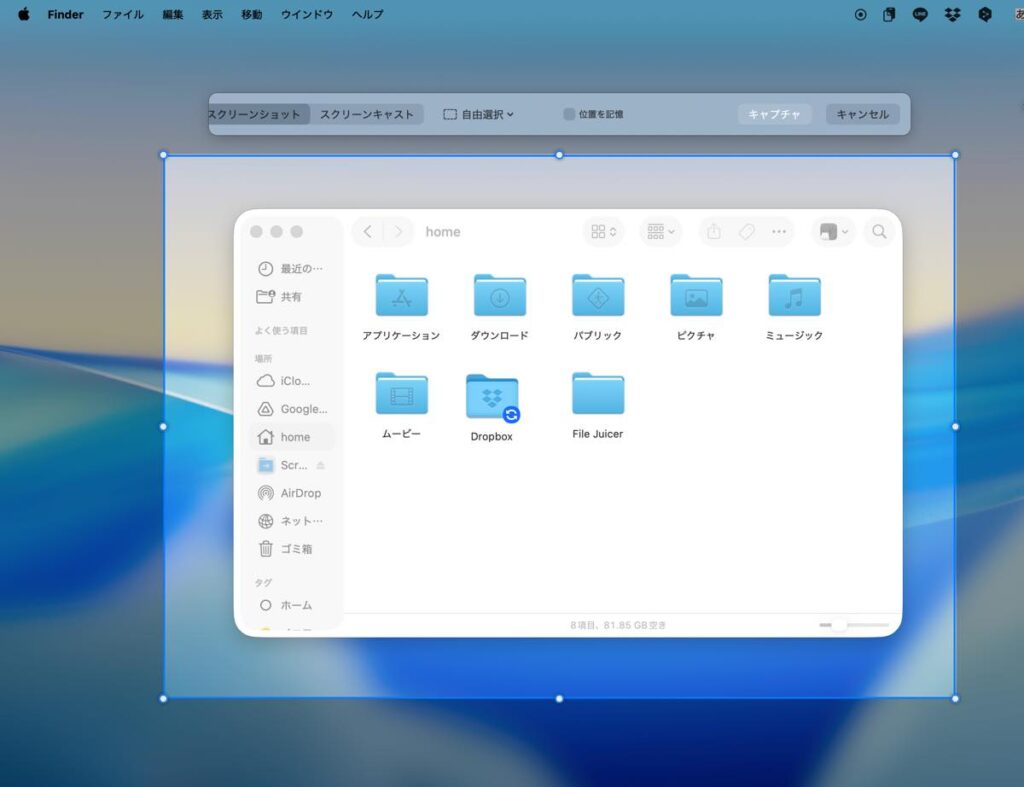
Task: Open the ダウンロード folder
Action: click(499, 296)
